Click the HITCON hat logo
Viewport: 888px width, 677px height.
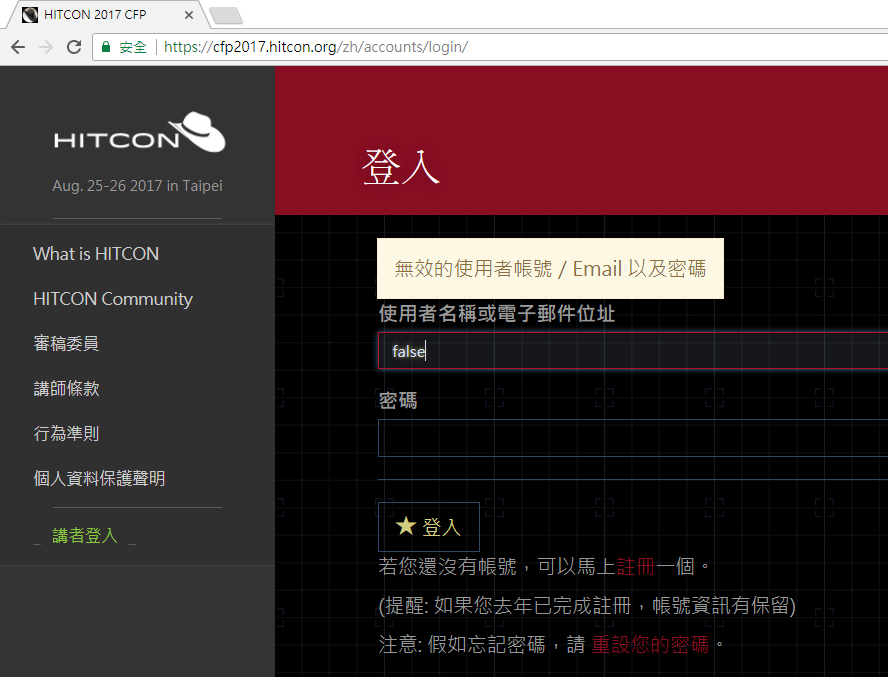139,132
